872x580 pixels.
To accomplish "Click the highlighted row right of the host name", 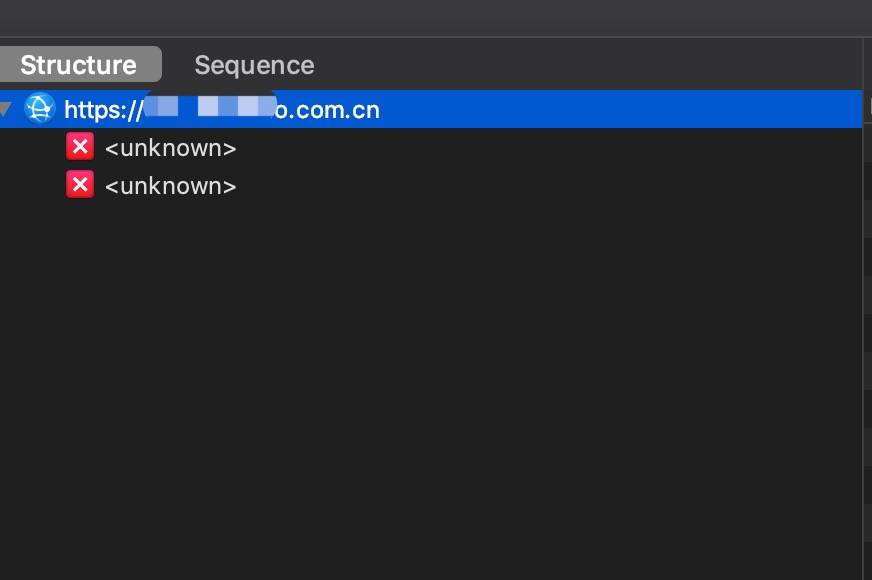I will 620,109.
